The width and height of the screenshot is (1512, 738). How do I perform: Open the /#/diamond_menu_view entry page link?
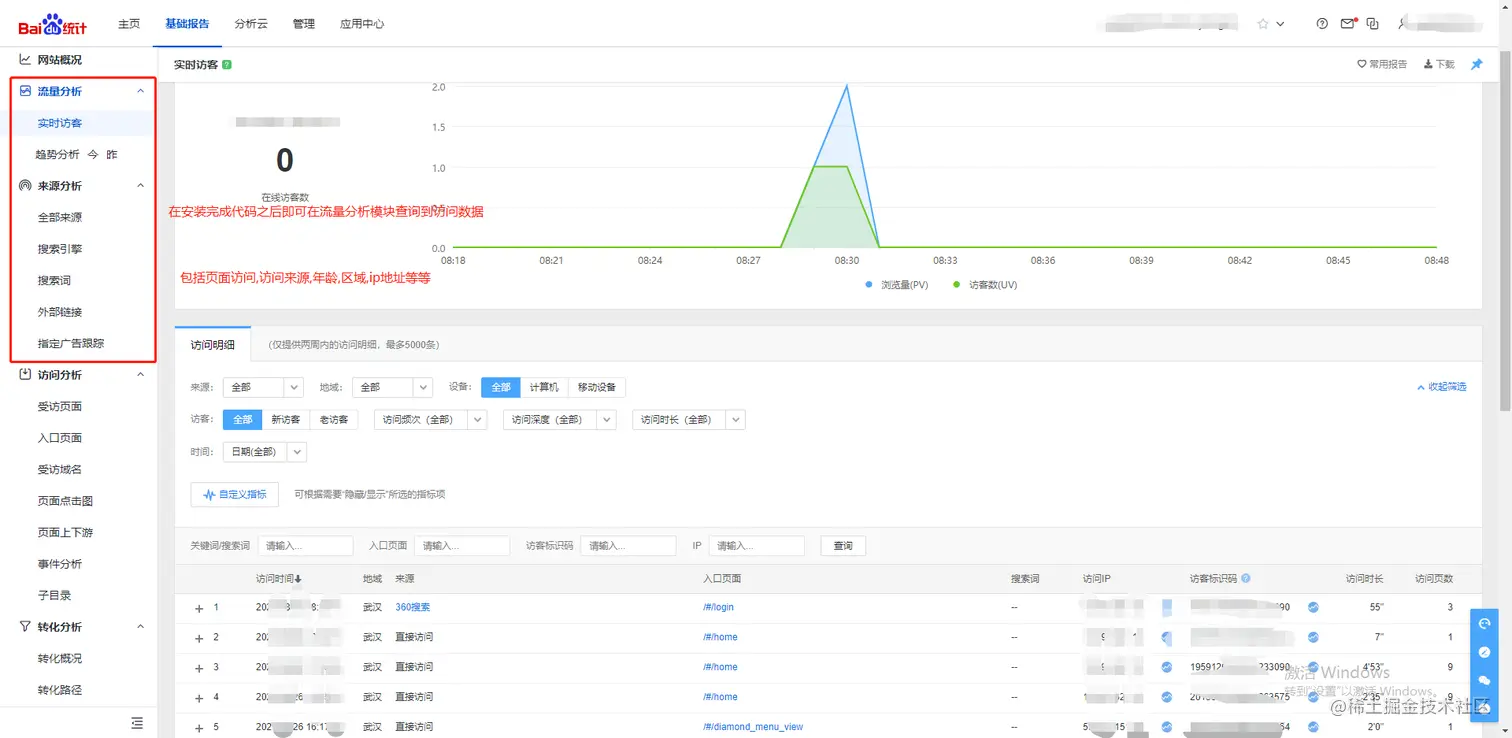(753, 727)
